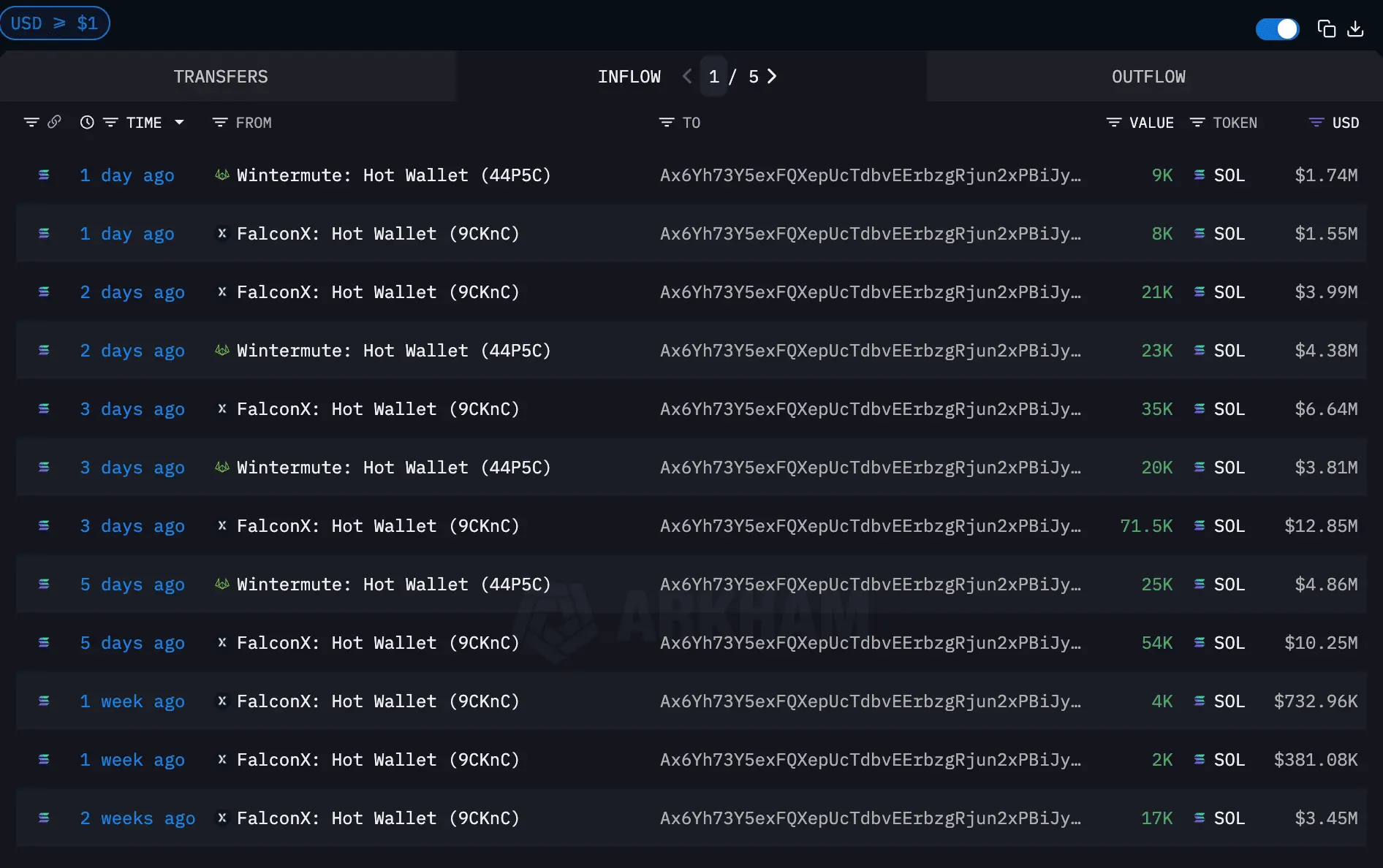Turn off the blue toggle switch
The height and width of the screenshot is (868, 1383).
click(1277, 28)
